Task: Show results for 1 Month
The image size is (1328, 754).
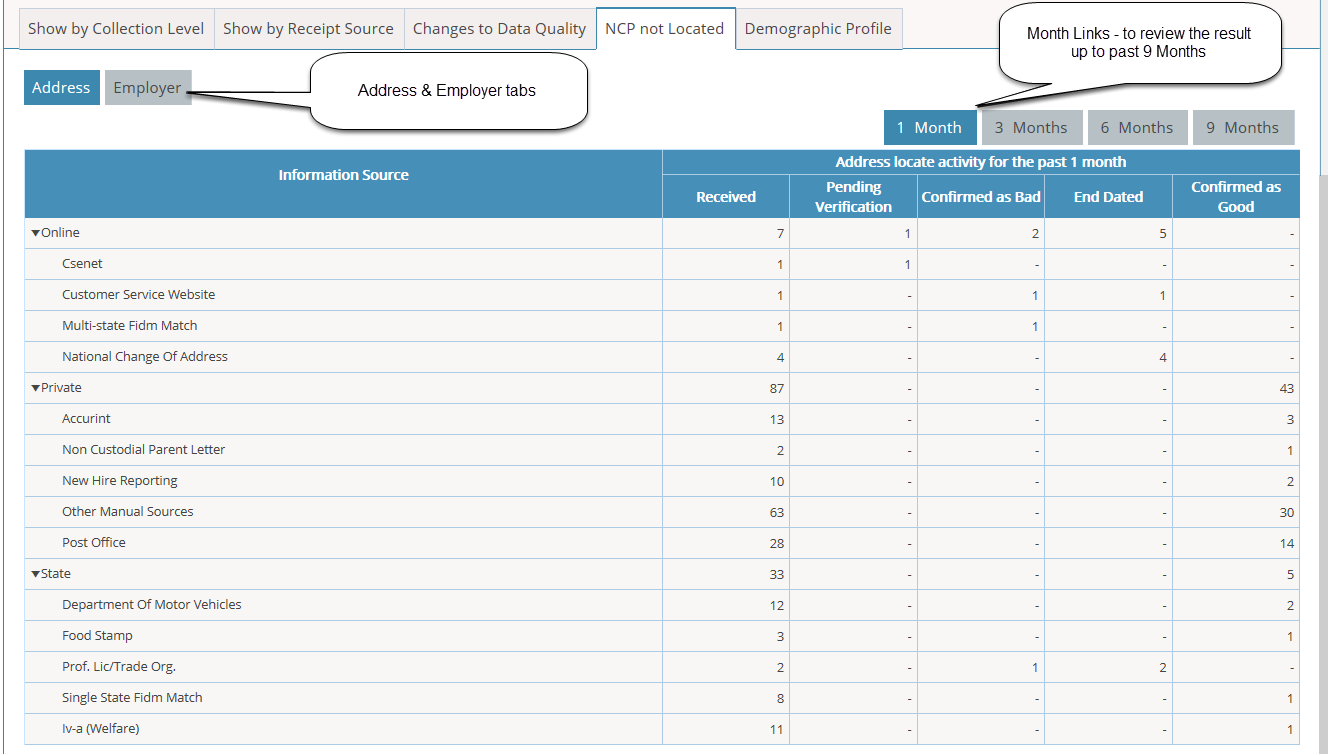Action: pyautogui.click(x=929, y=127)
